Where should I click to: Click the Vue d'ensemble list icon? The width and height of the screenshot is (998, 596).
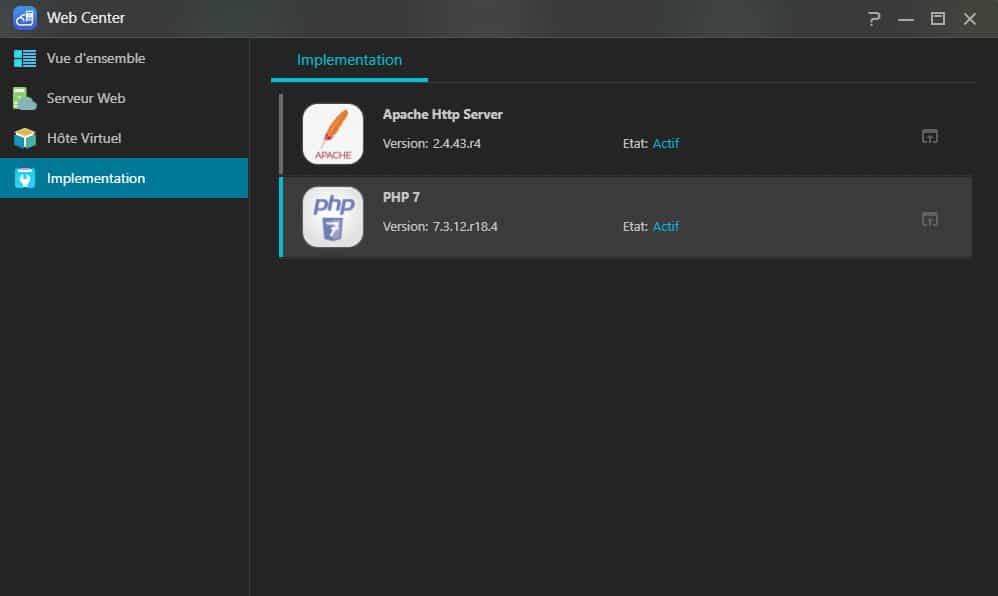pyautogui.click(x=25, y=59)
